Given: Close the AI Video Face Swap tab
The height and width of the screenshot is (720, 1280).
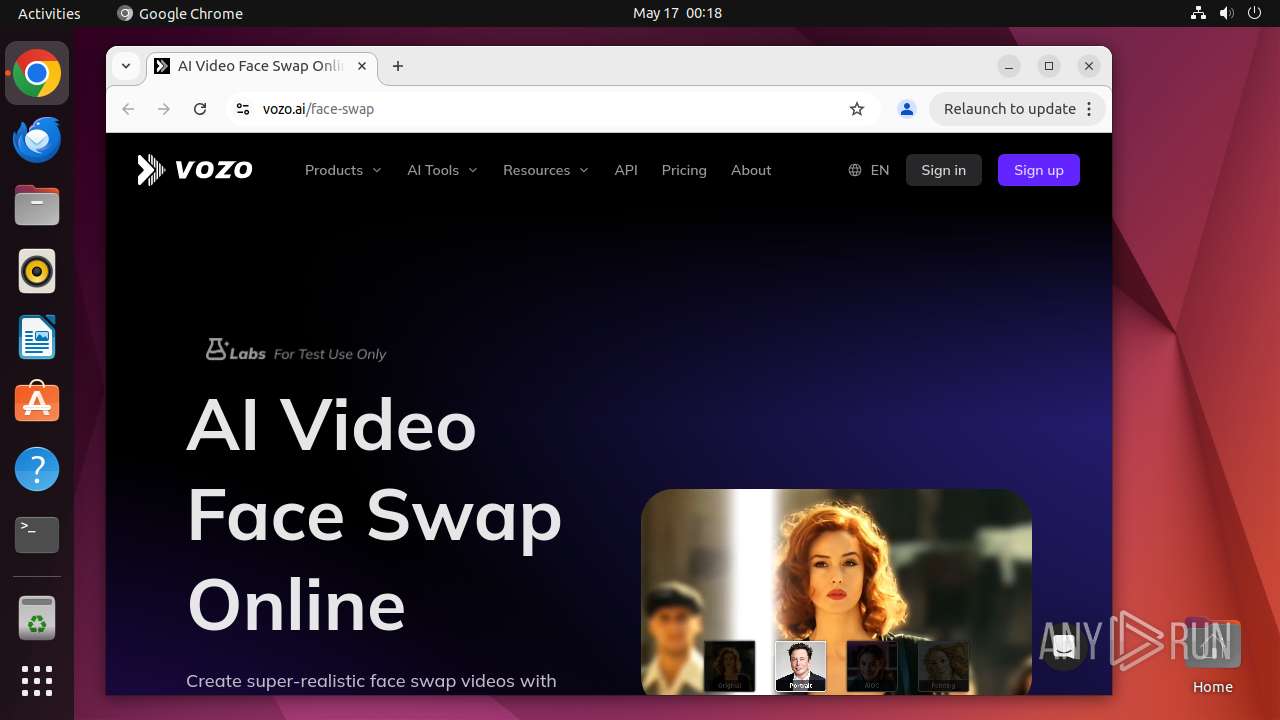Looking at the screenshot, I should tap(362, 66).
